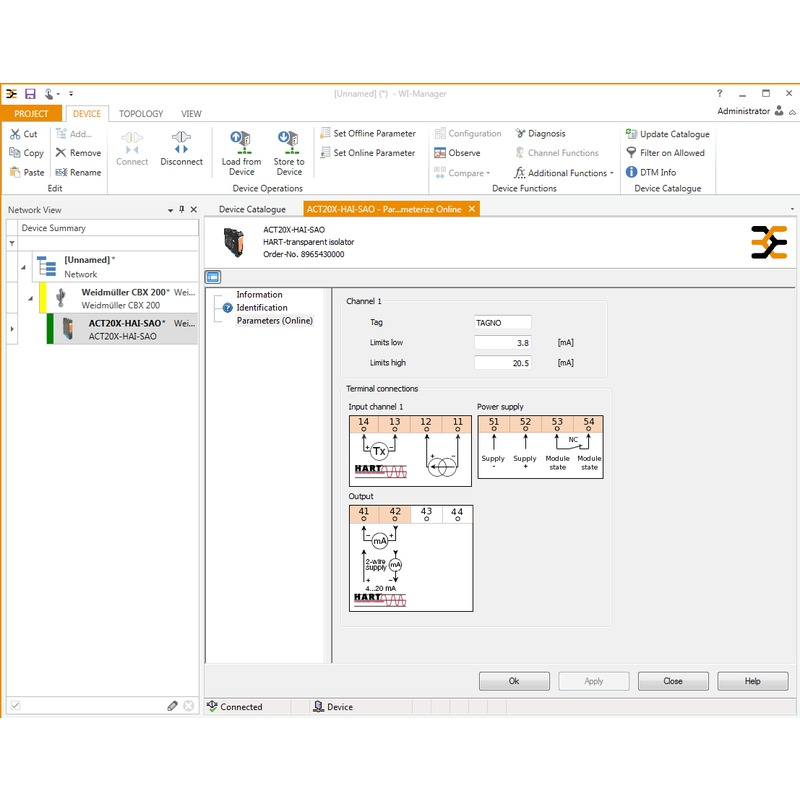Open the document tabs overflow arrow
This screenshot has height=800, width=800.
[x=792, y=209]
